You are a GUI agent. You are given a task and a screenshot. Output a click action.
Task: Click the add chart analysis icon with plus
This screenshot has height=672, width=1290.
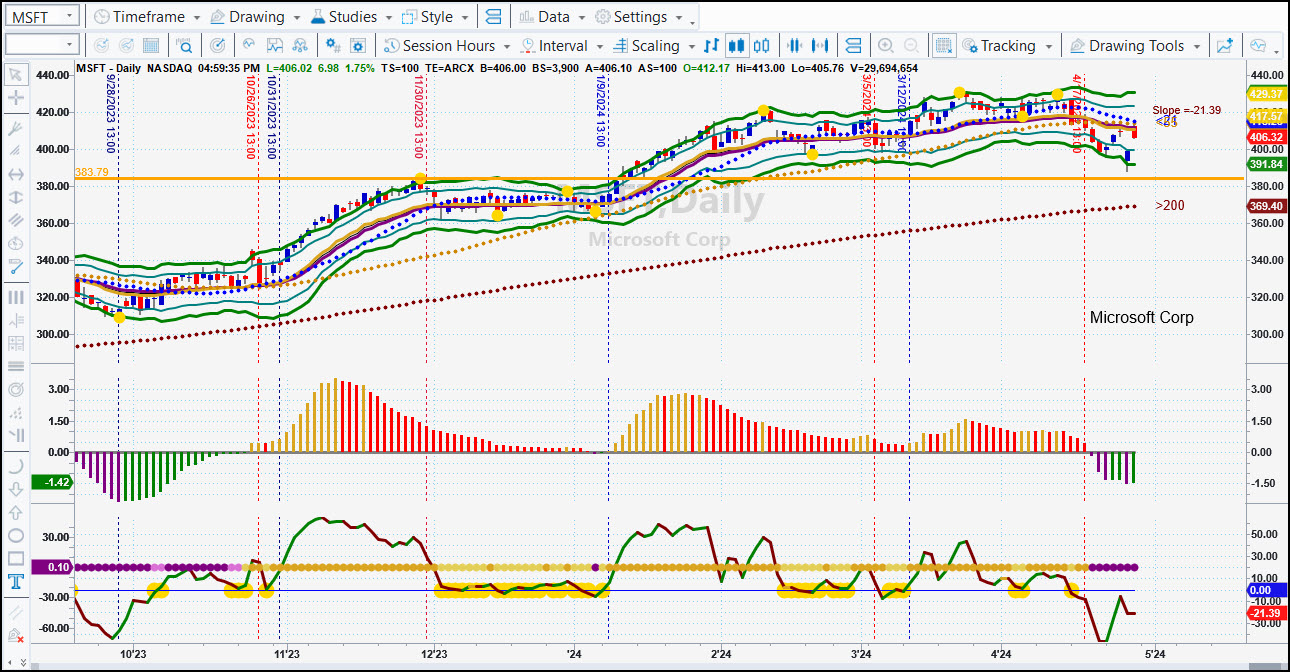pos(1225,46)
